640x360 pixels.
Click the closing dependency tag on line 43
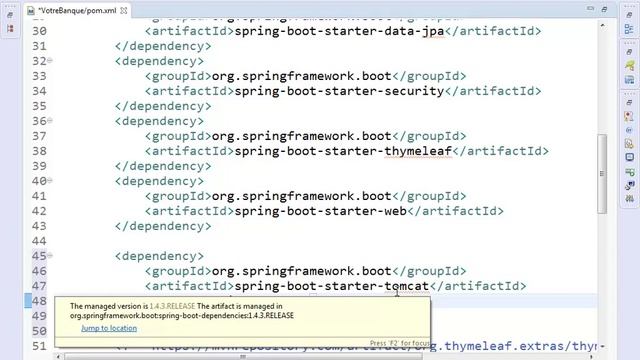[x=163, y=226]
